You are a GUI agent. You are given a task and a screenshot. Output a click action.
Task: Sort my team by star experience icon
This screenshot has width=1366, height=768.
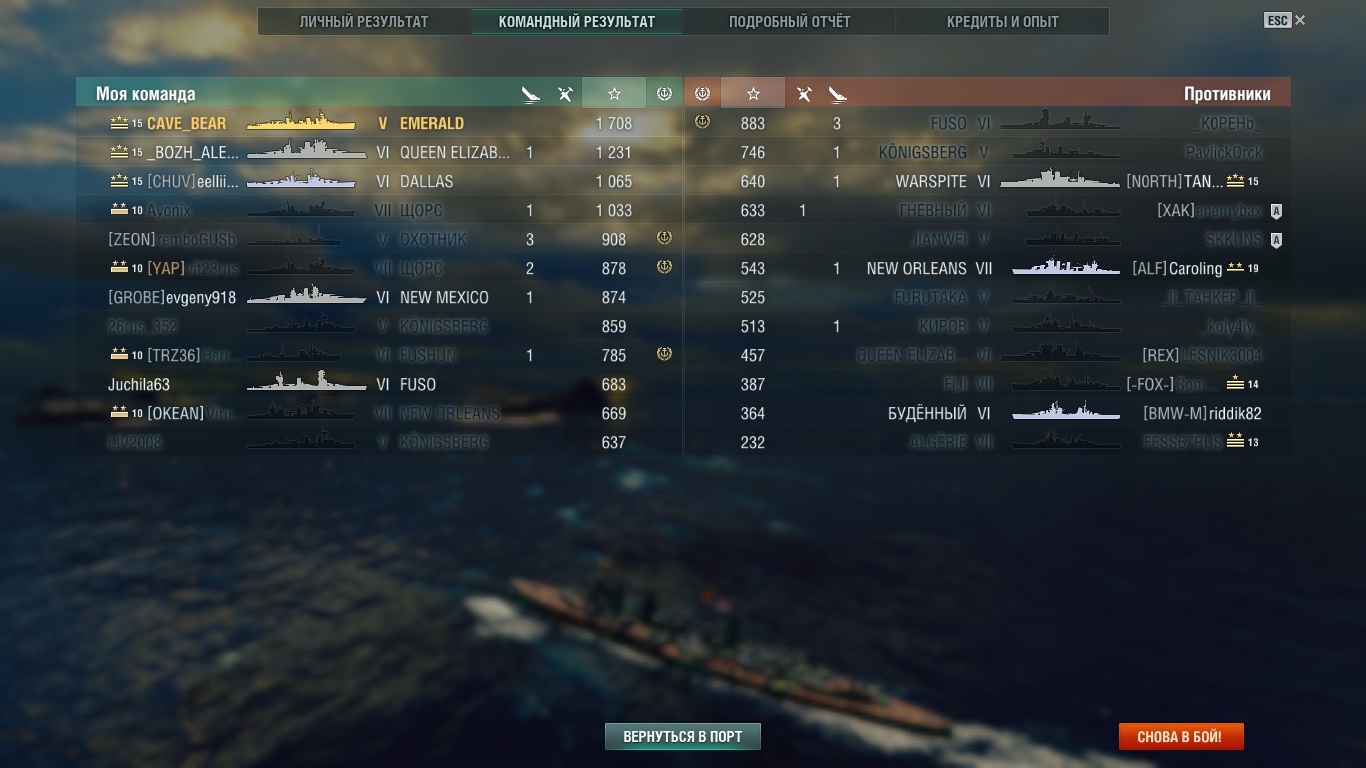[614, 93]
